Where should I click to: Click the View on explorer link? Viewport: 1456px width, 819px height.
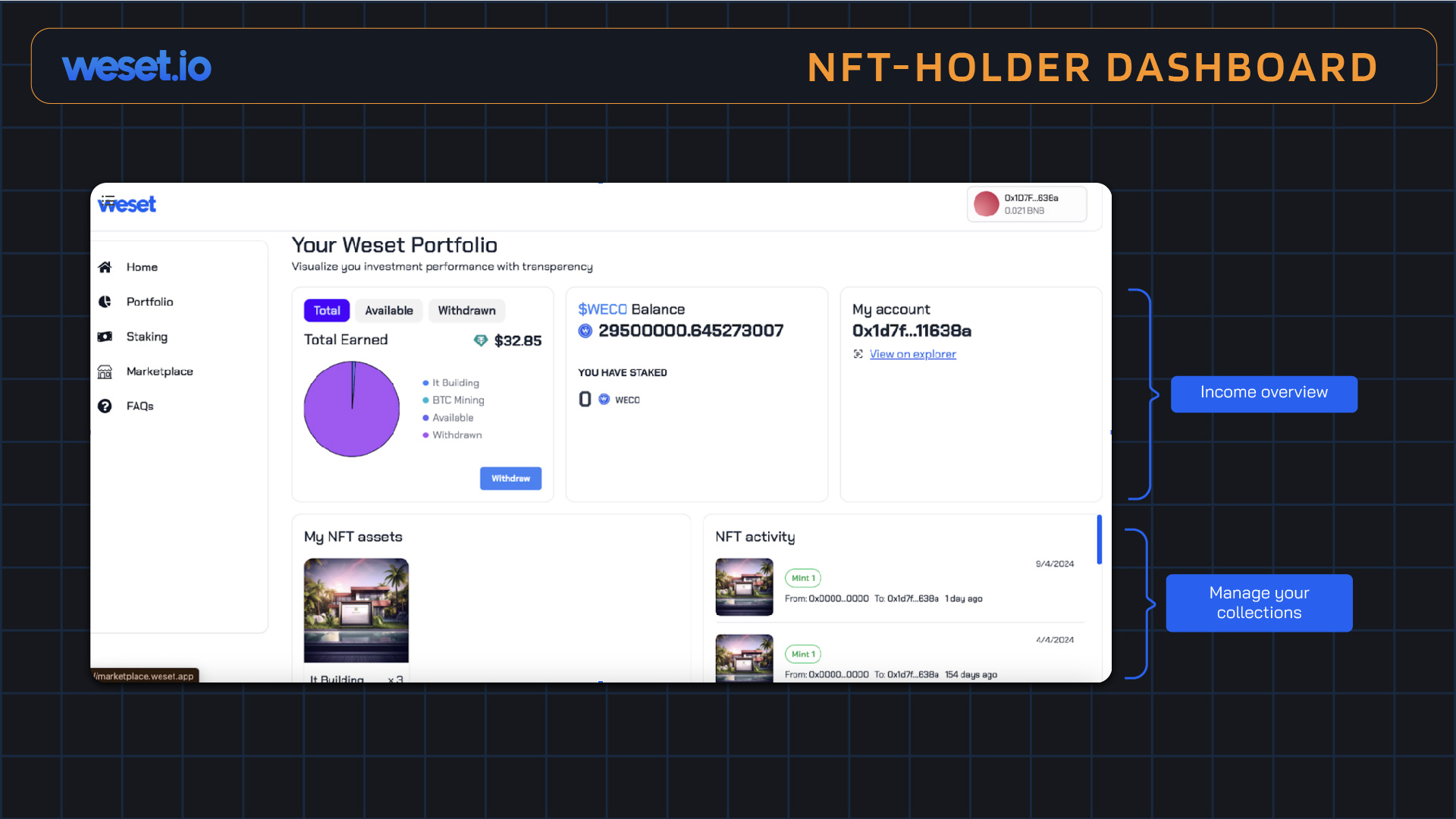[x=911, y=353]
